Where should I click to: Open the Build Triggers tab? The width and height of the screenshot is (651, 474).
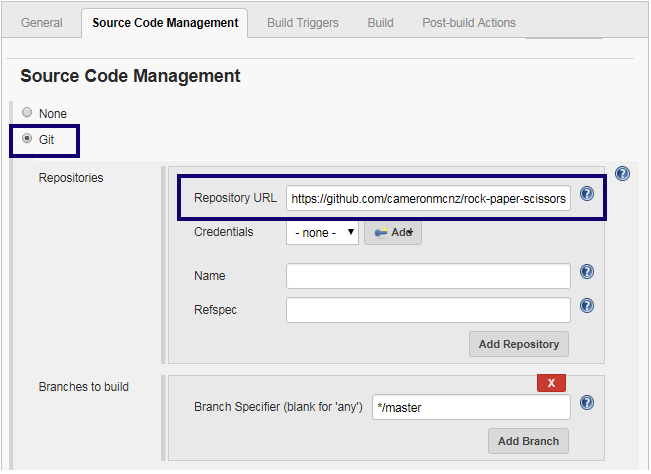coord(303,22)
